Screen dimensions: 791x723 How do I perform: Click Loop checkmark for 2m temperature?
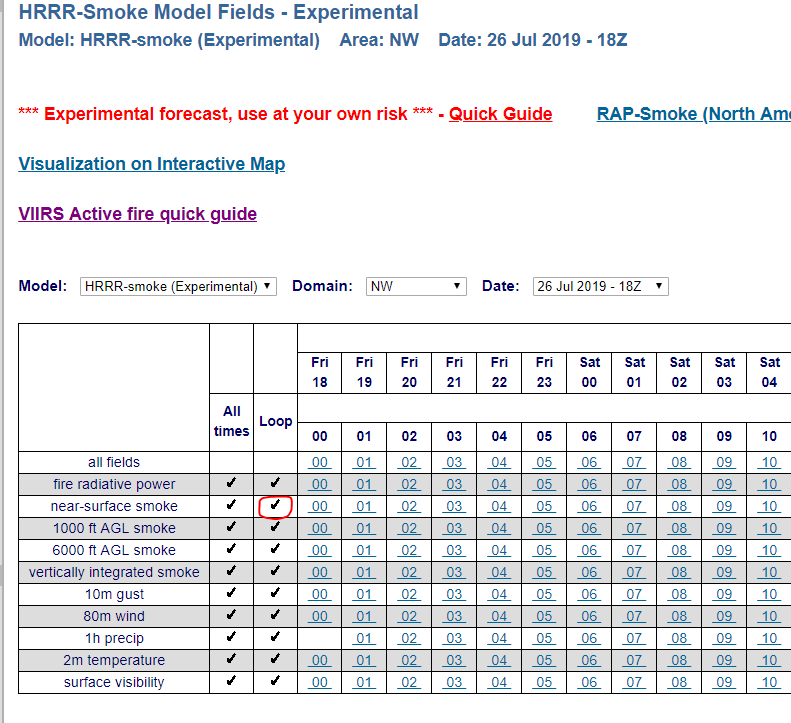[275, 660]
